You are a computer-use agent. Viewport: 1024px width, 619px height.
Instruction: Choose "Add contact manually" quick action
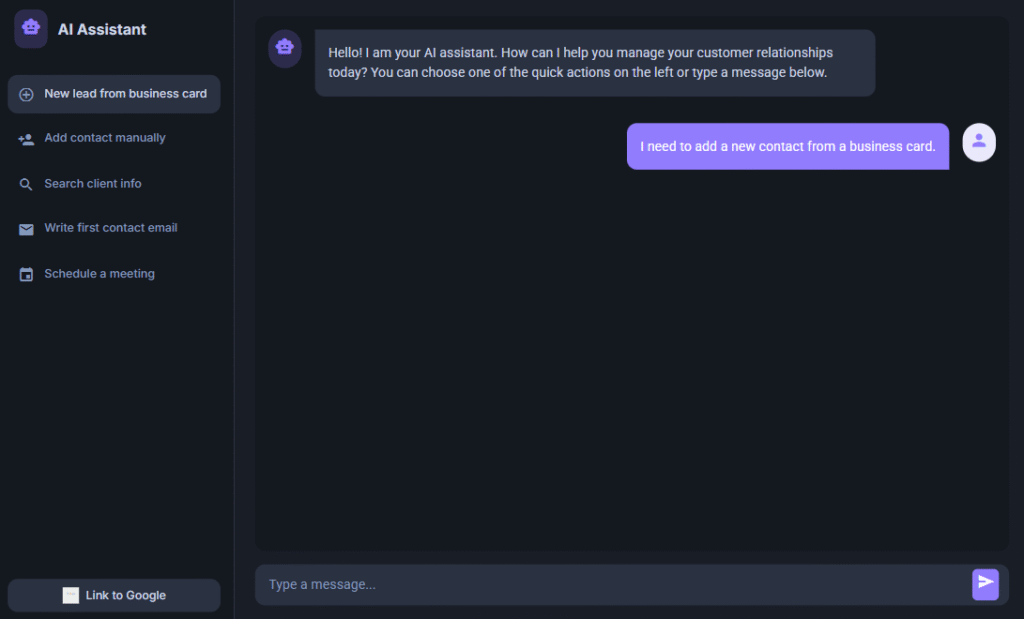tap(105, 138)
